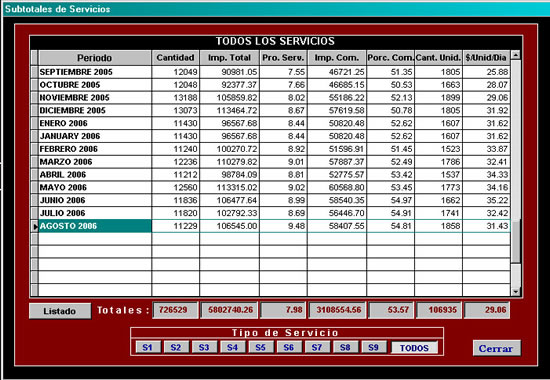Switch to service type S2
The image size is (550, 380).
pyautogui.click(x=176, y=347)
